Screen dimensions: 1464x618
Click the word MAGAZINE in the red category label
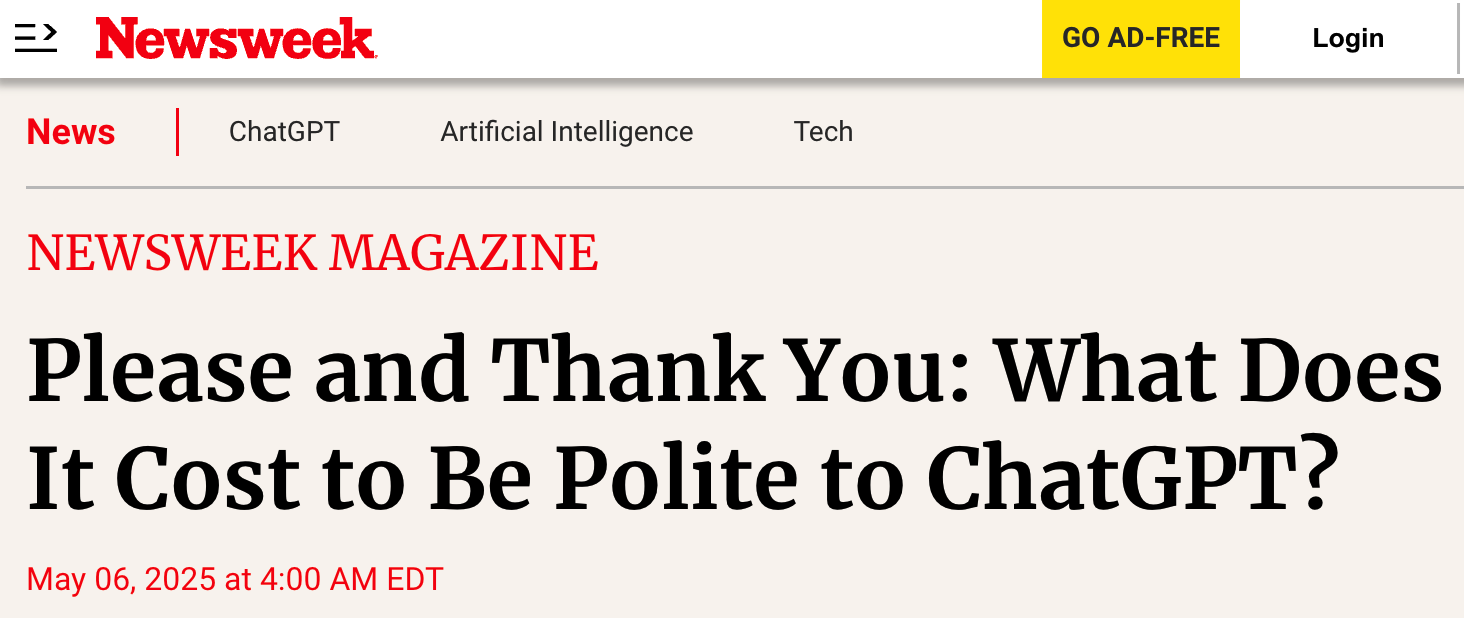[463, 253]
